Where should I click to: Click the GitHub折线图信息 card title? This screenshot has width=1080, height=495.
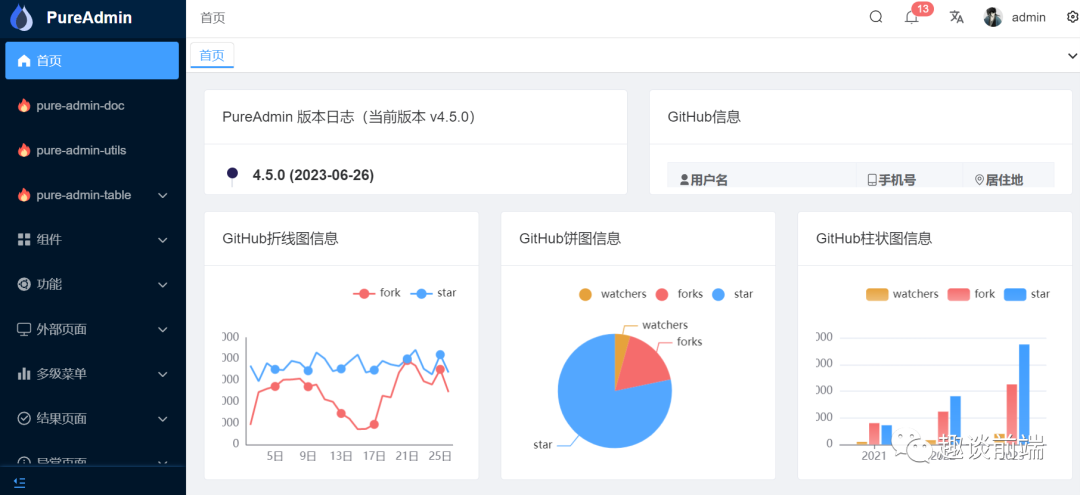280,239
